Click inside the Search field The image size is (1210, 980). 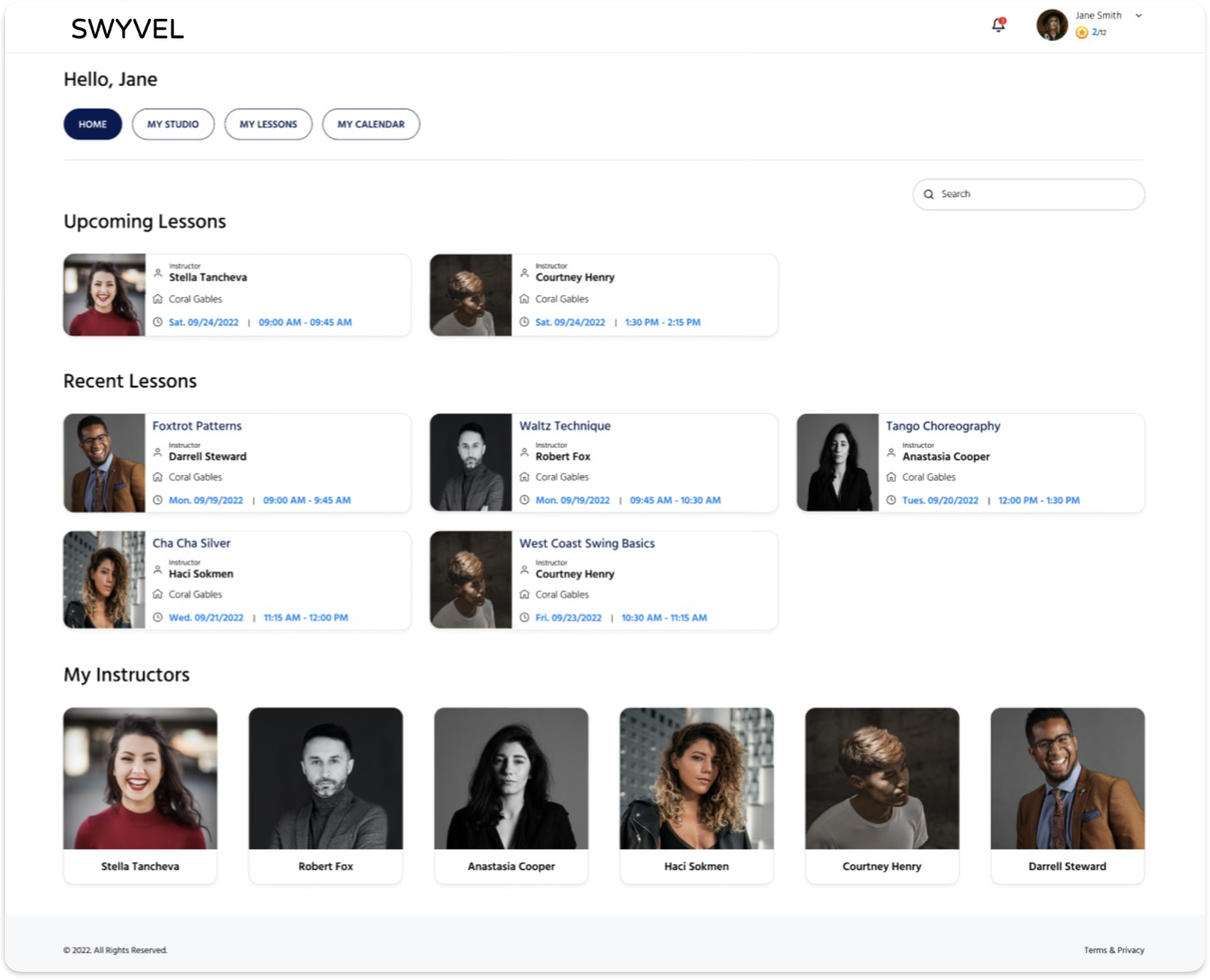coord(1029,194)
